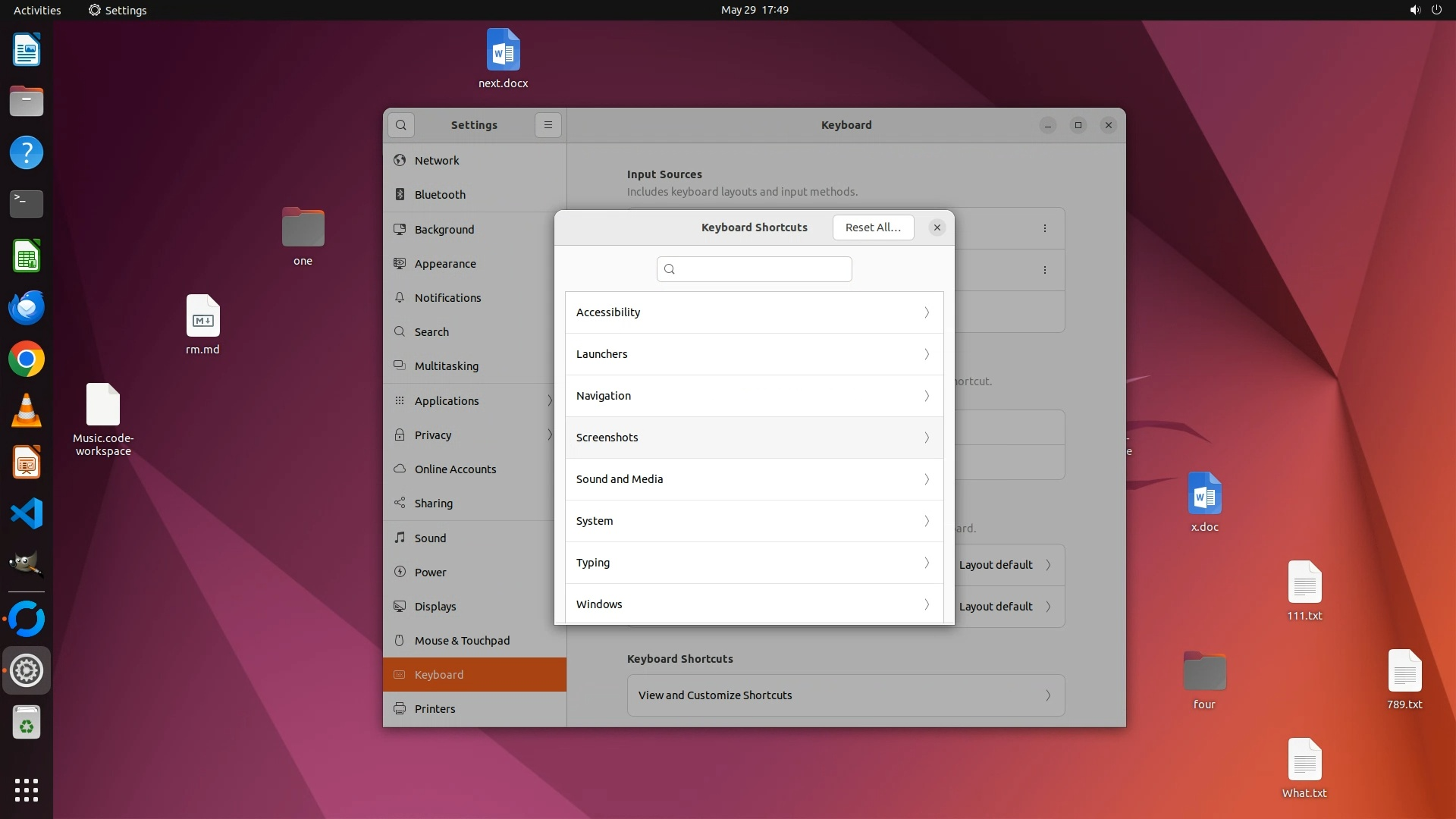
Task: Expand the Screenshots shortcuts category
Action: pyautogui.click(x=754, y=438)
